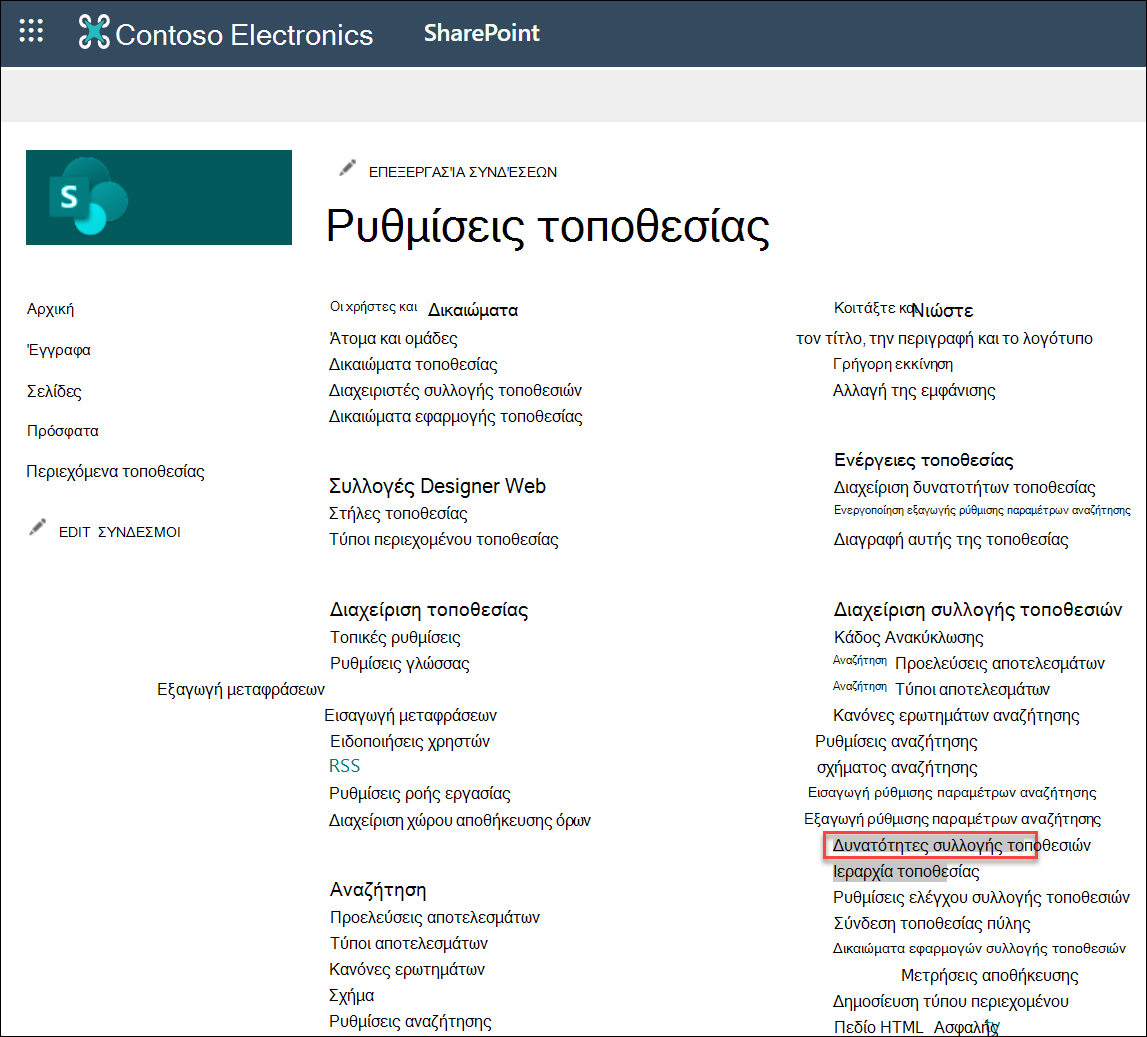The image size is (1147, 1037).
Task: Open Ρυθμίσεις αναζήτησης under Αναζήτηση heading
Action: point(410,1022)
